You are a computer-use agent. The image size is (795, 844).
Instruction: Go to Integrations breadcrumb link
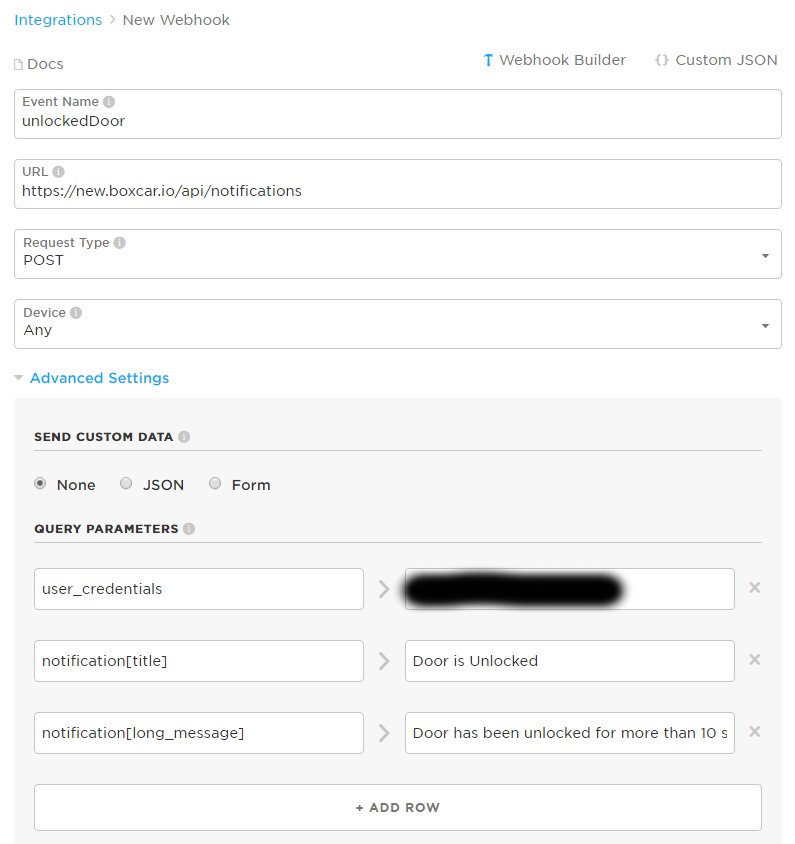[x=58, y=20]
